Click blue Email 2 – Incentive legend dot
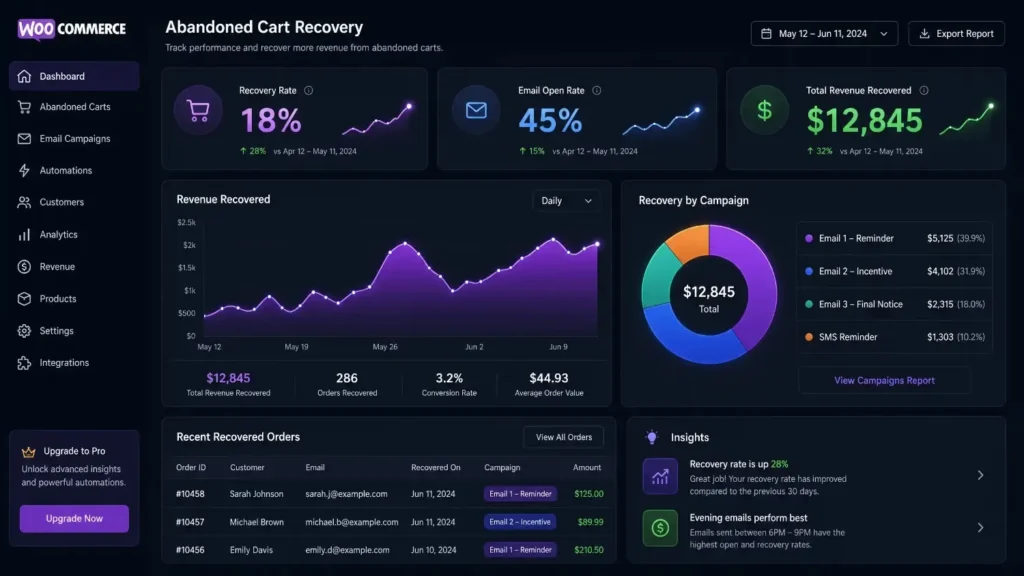This screenshot has width=1024, height=576. 809,271
